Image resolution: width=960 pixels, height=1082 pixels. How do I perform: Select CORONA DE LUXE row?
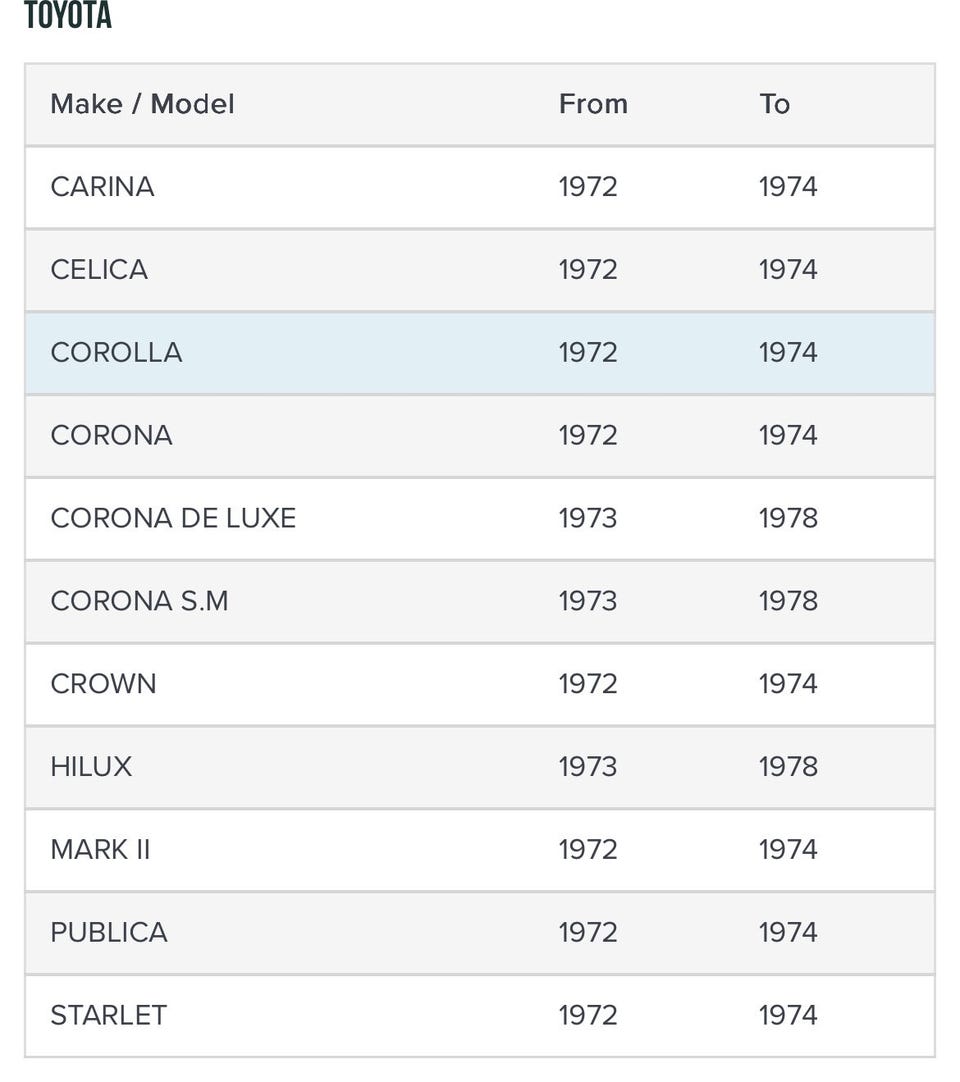click(x=173, y=518)
